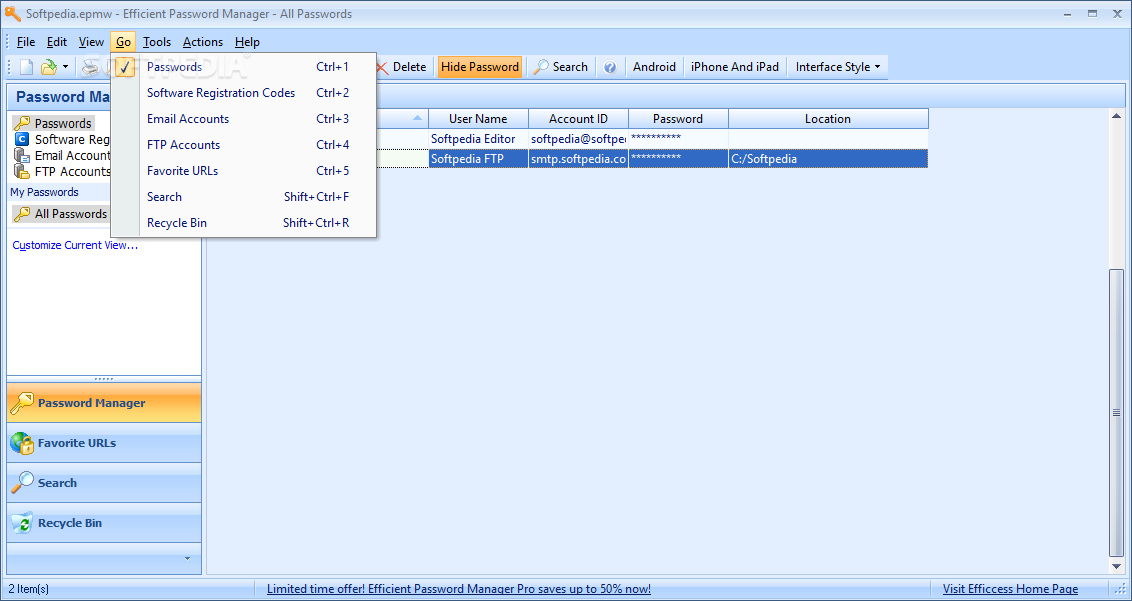The height and width of the screenshot is (601, 1132).
Task: Click the Recycle Bin icon in navigation pane
Action: tap(22, 523)
